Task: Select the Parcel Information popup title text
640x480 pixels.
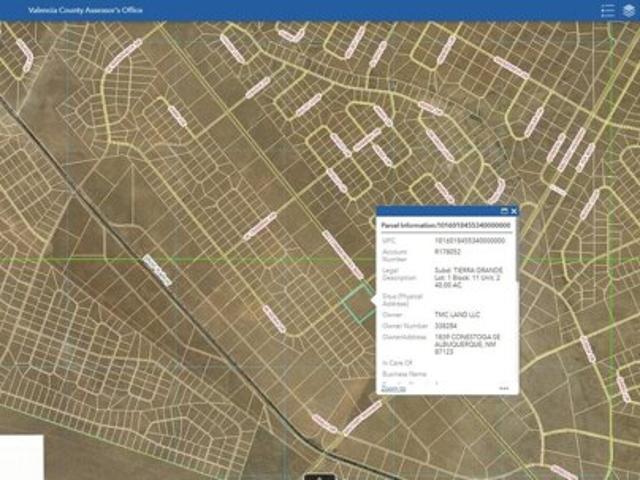Action: (440, 226)
